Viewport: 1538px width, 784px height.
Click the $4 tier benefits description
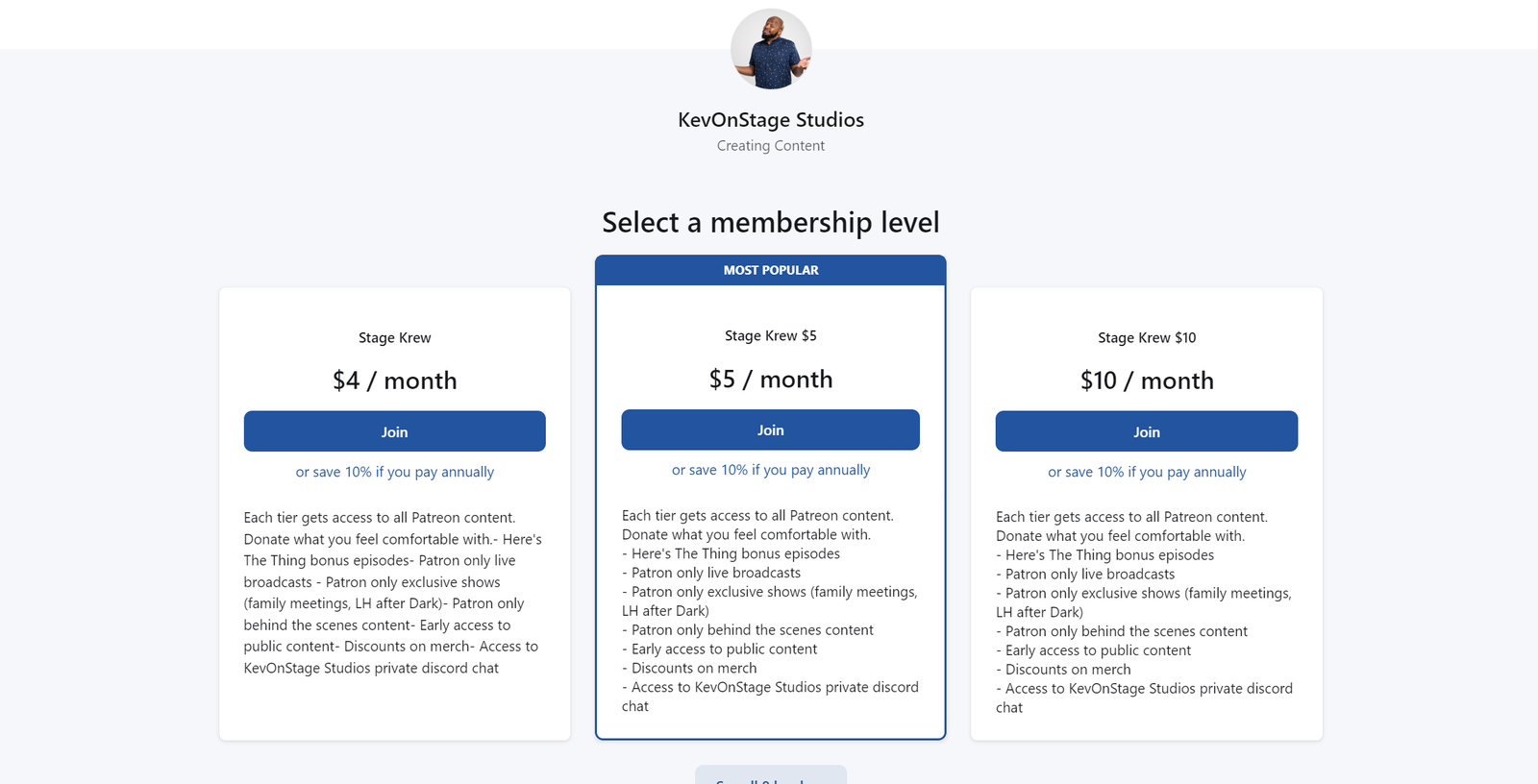tap(394, 593)
